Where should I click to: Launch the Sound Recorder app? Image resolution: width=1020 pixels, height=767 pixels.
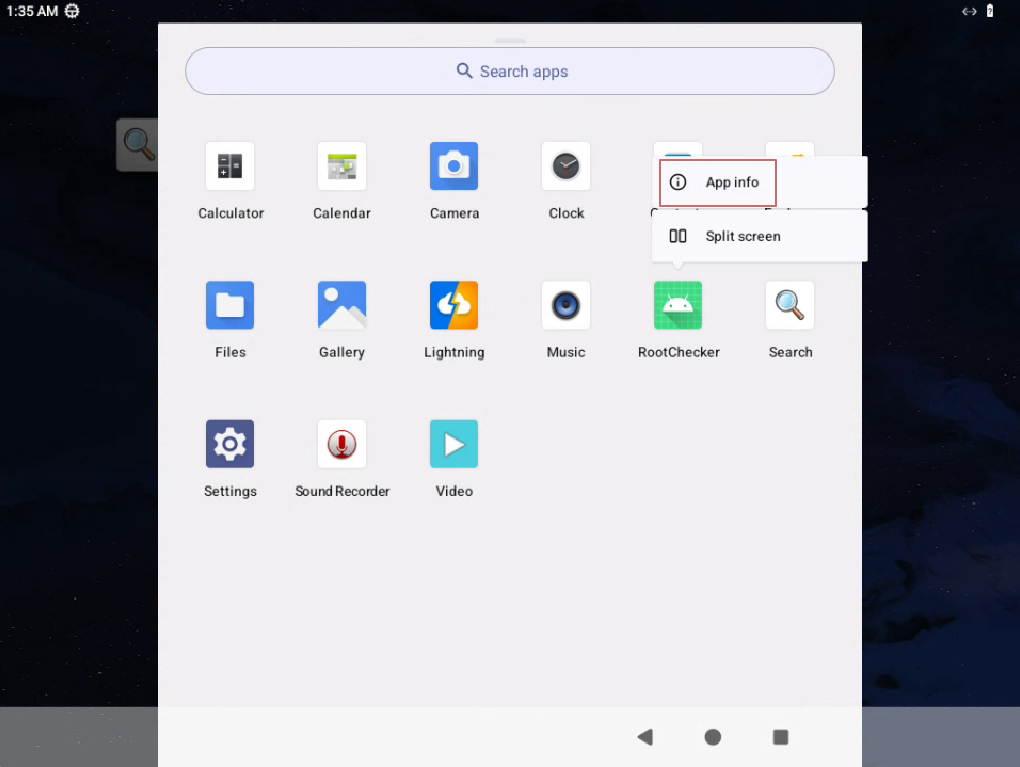[342, 445]
